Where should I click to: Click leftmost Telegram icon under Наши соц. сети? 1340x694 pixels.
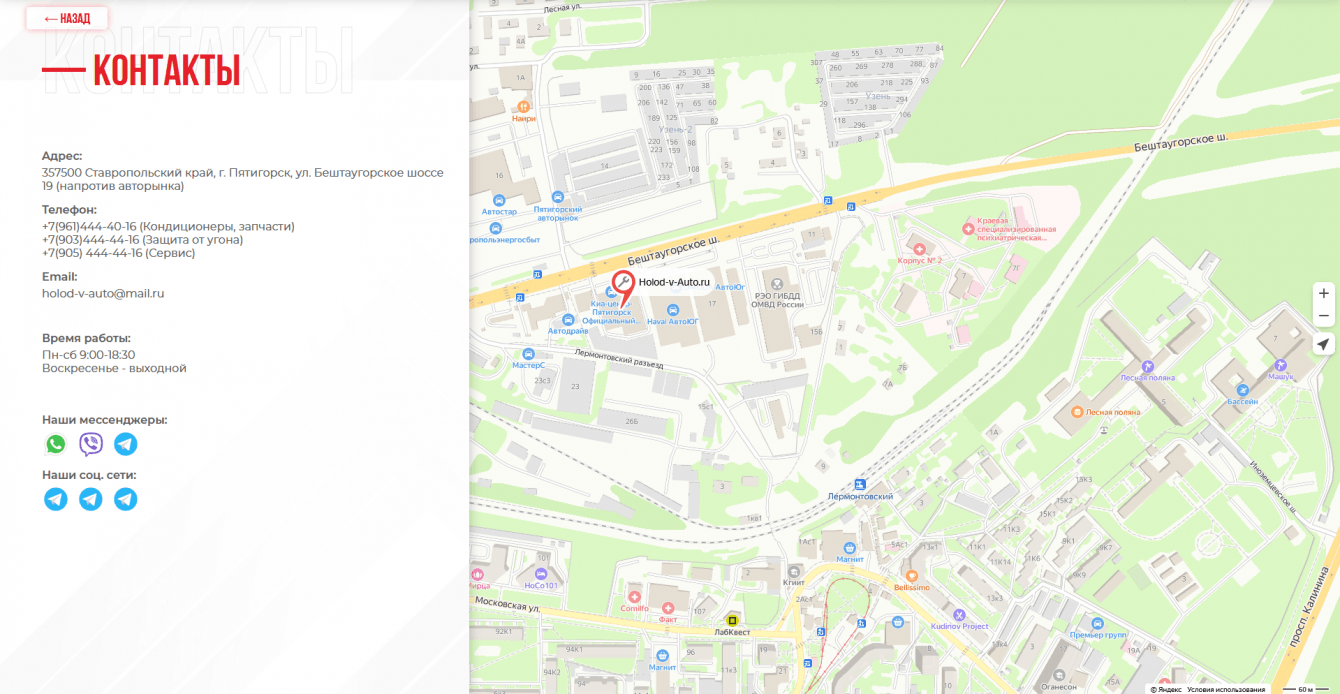coord(56,499)
